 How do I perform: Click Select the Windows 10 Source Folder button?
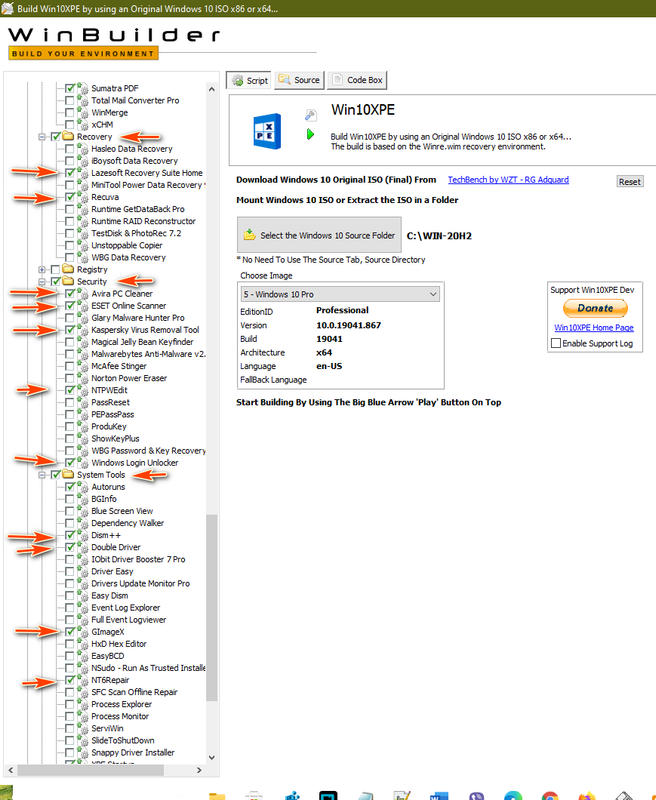point(319,235)
